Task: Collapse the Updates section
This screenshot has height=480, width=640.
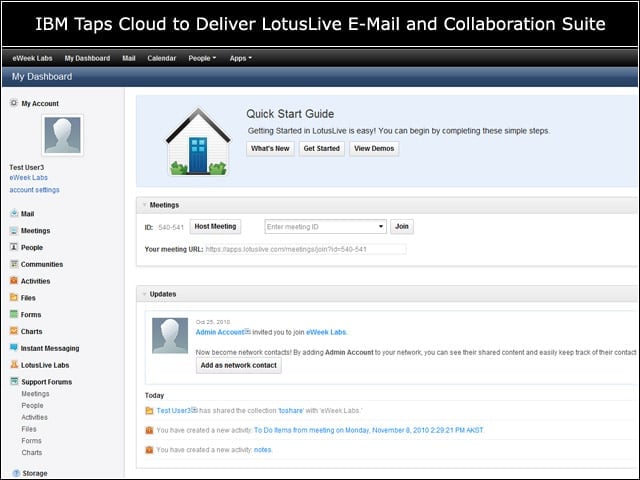Action: coord(144,294)
